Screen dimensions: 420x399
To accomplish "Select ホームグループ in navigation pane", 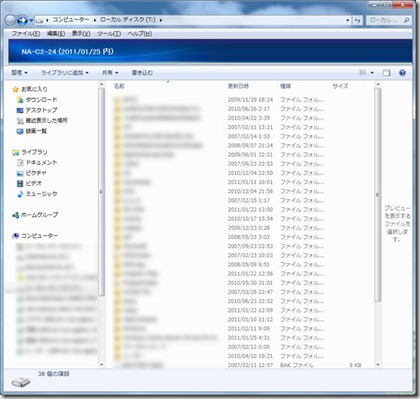I will click(39, 215).
